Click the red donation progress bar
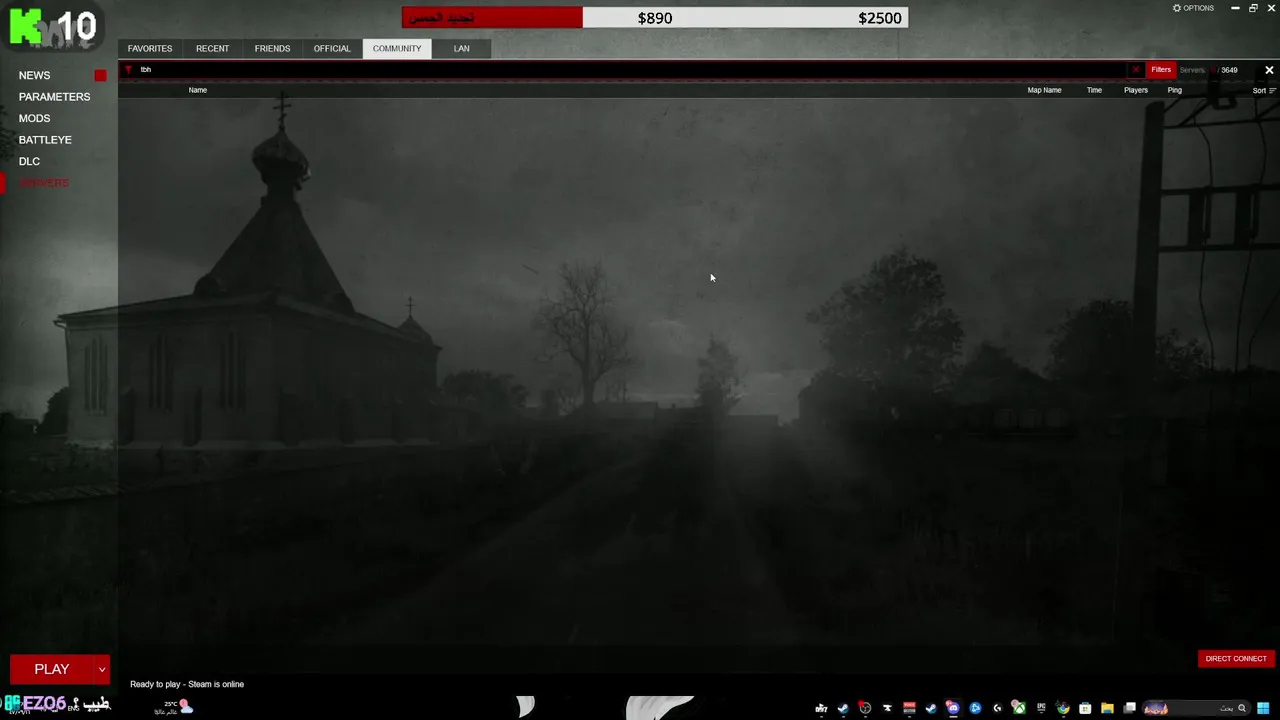Screen dimensions: 1280x720 492,18
